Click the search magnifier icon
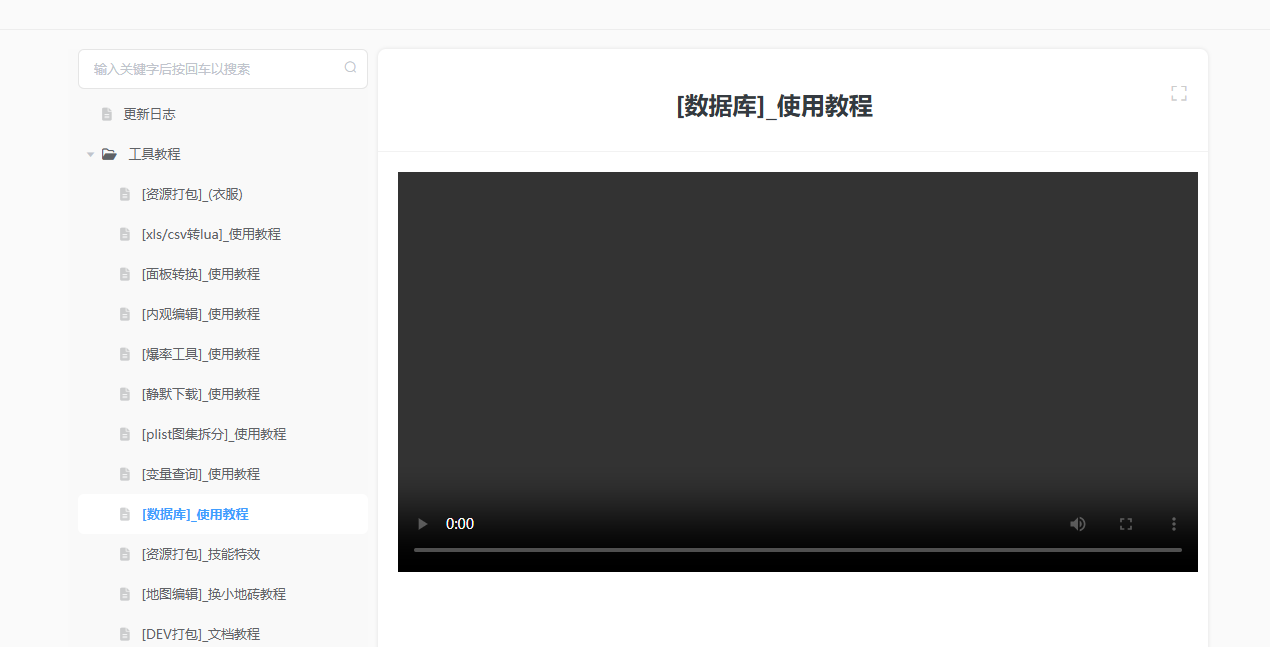The width and height of the screenshot is (1270, 647). pyautogui.click(x=350, y=68)
